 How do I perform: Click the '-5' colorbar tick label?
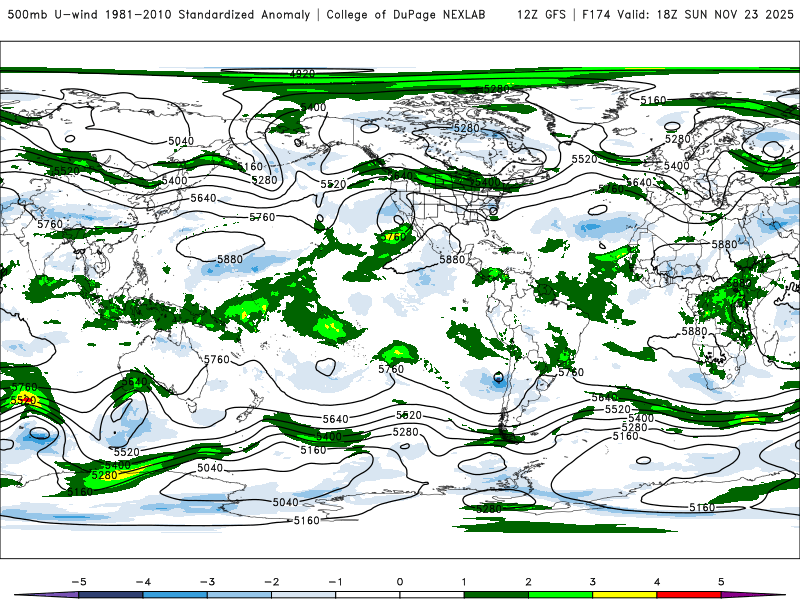tap(79, 582)
